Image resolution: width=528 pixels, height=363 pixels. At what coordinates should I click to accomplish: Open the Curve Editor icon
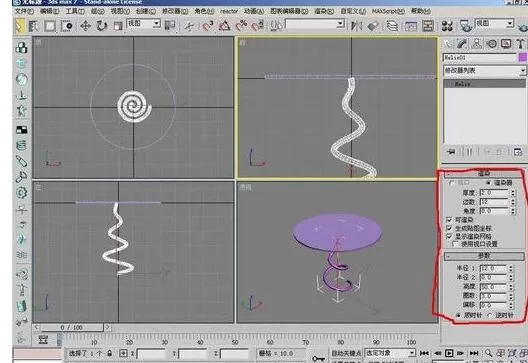(411, 26)
